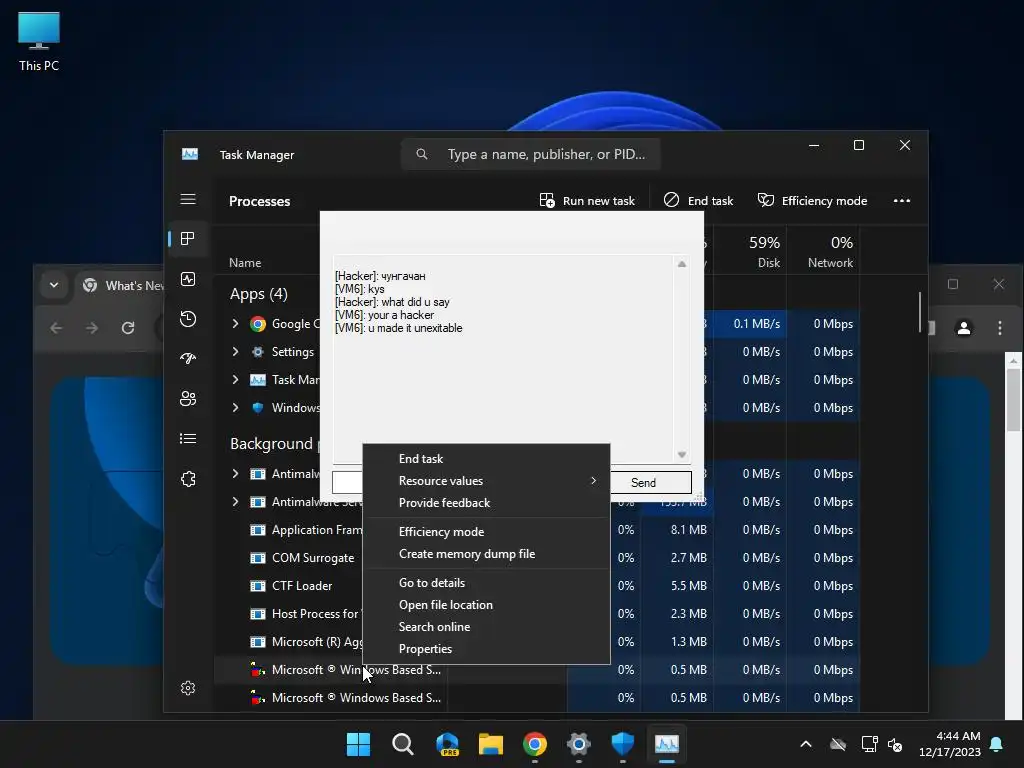Open This PC desktop icon

[x=39, y=40]
